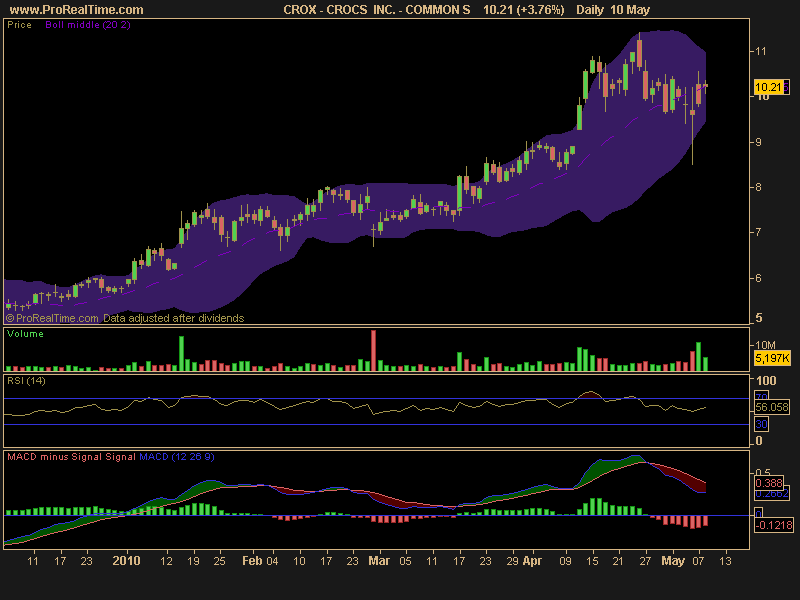Image resolution: width=800 pixels, height=600 pixels.
Task: Click the May date axis label
Action: (672, 561)
